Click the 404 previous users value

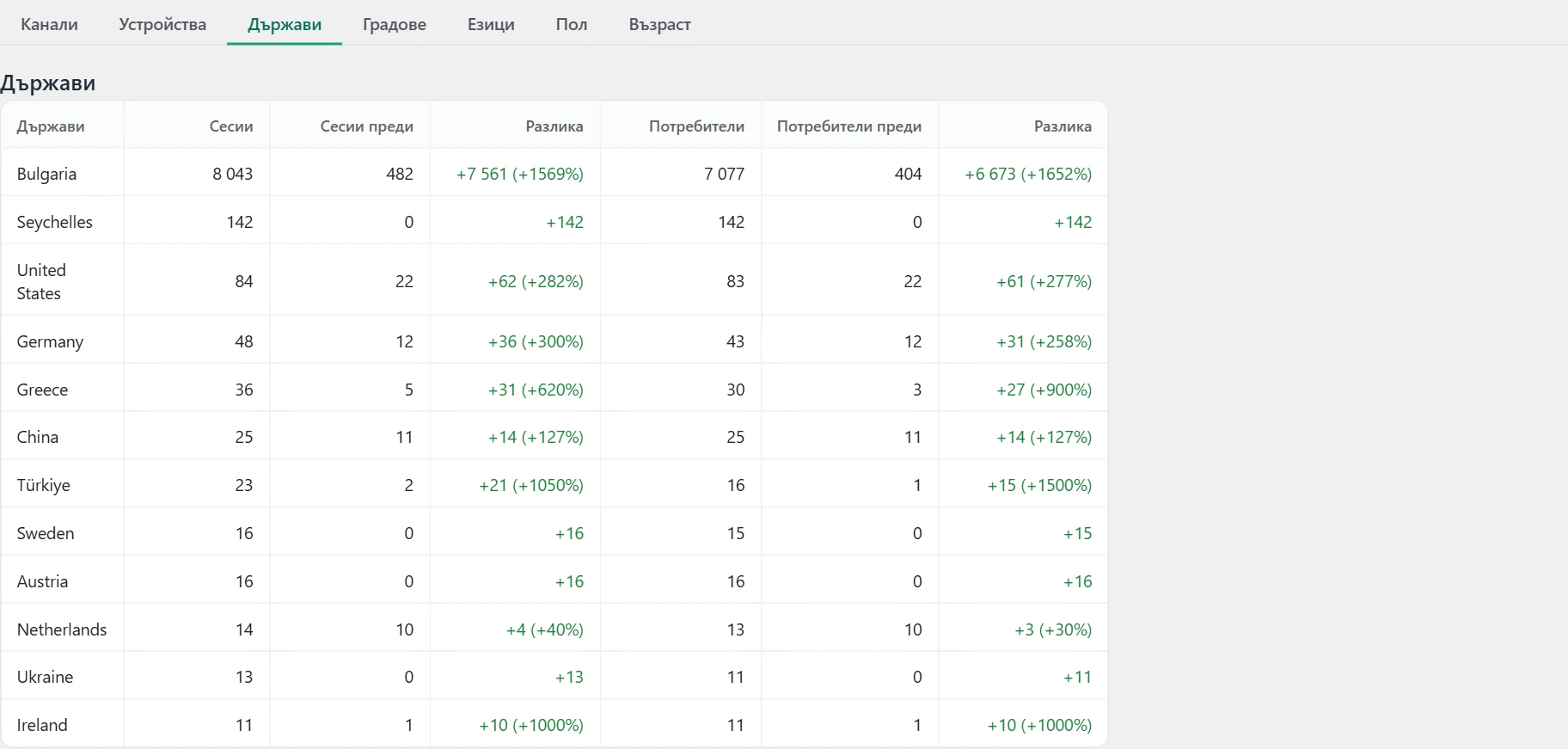coord(908,174)
